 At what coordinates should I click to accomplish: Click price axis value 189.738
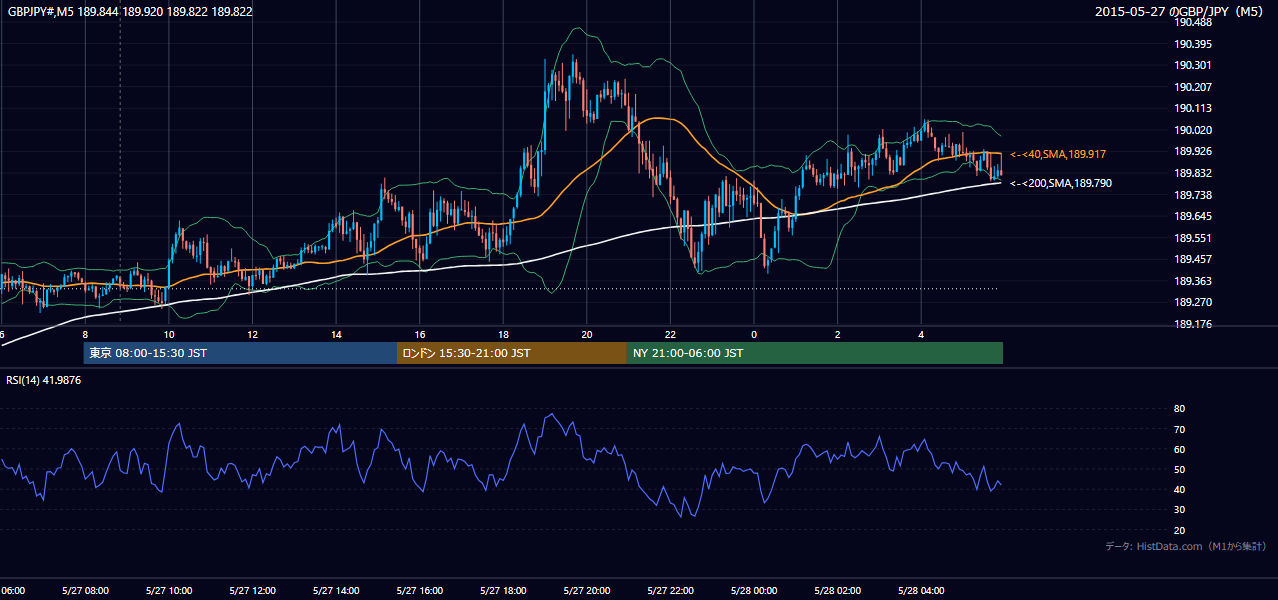(1193, 195)
